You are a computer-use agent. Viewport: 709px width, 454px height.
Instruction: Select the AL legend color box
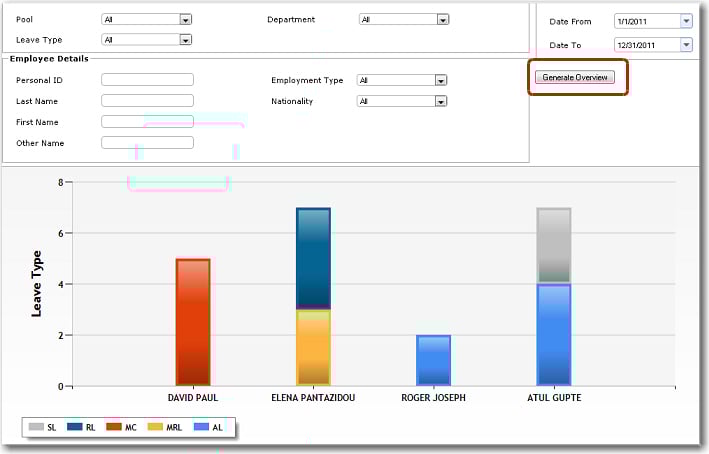point(201,427)
